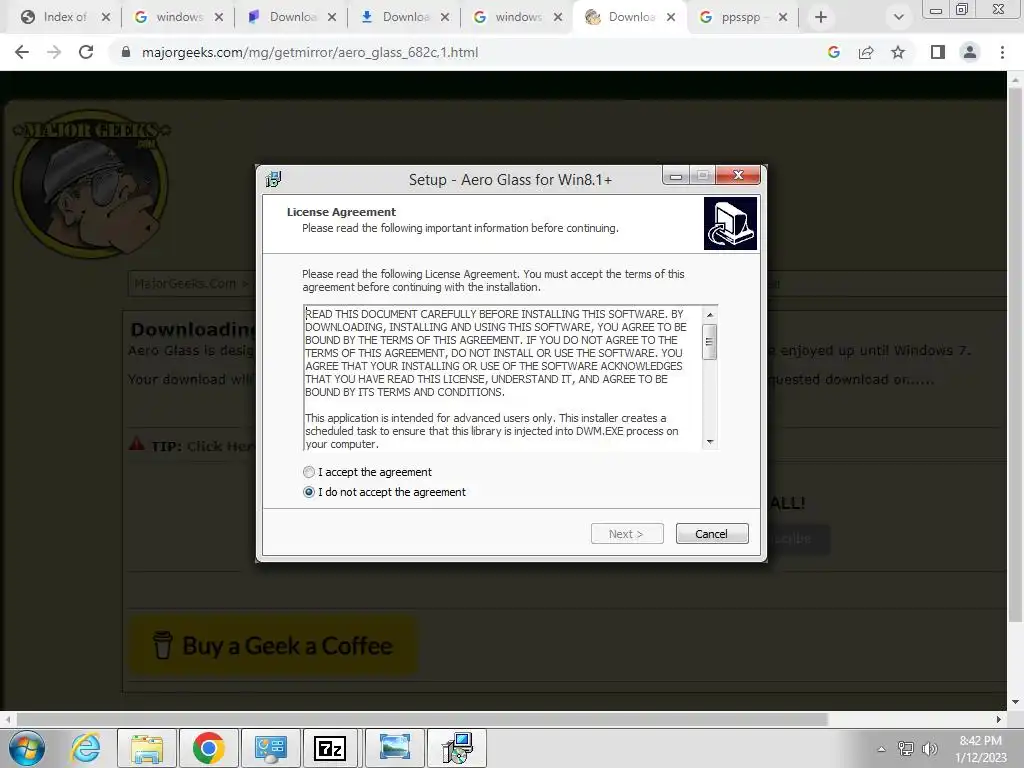
Task: Close the Aero Glass setup dialog
Action: (x=738, y=175)
